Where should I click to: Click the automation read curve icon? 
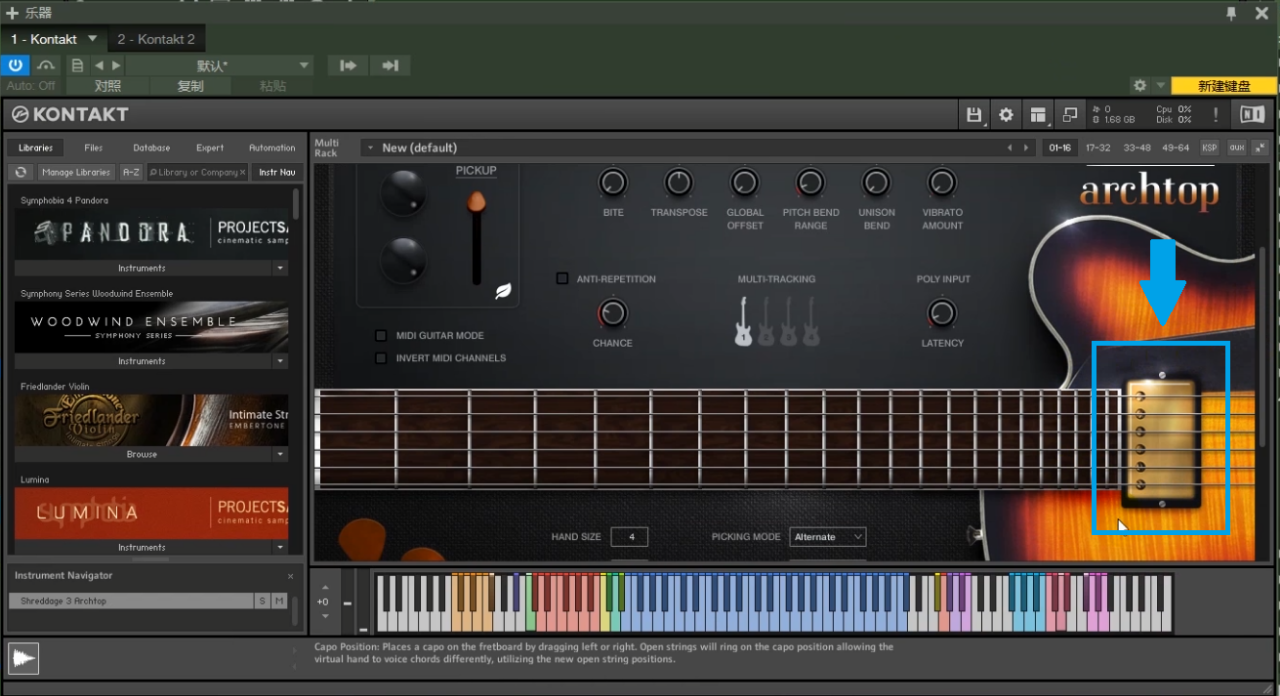point(47,65)
